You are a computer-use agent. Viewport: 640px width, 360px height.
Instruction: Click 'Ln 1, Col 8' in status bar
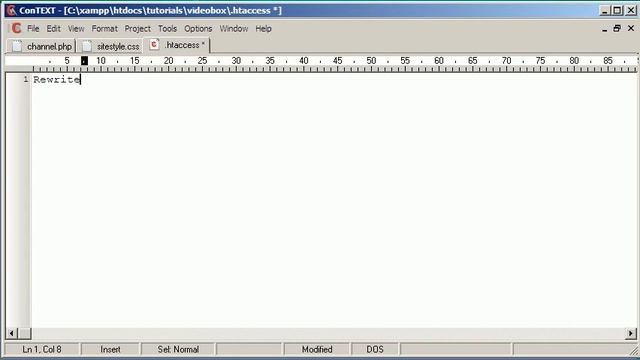[x=42, y=349]
